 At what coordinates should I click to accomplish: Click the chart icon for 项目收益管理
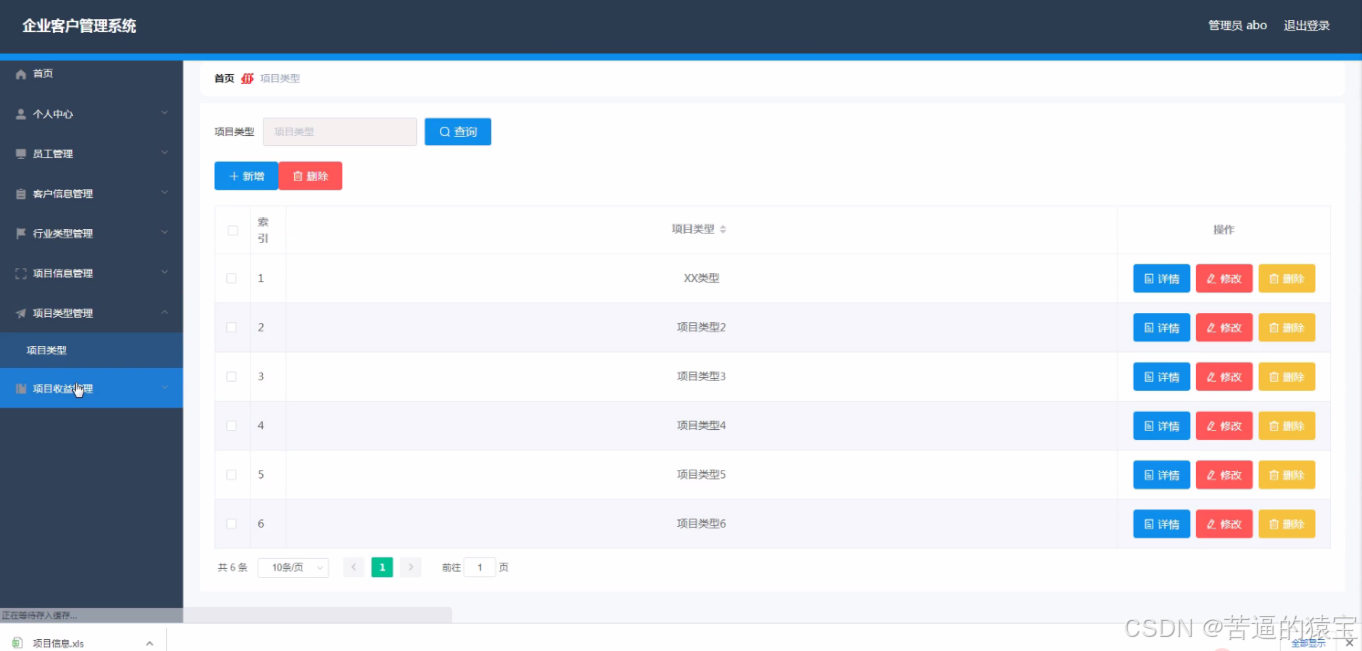point(21,389)
